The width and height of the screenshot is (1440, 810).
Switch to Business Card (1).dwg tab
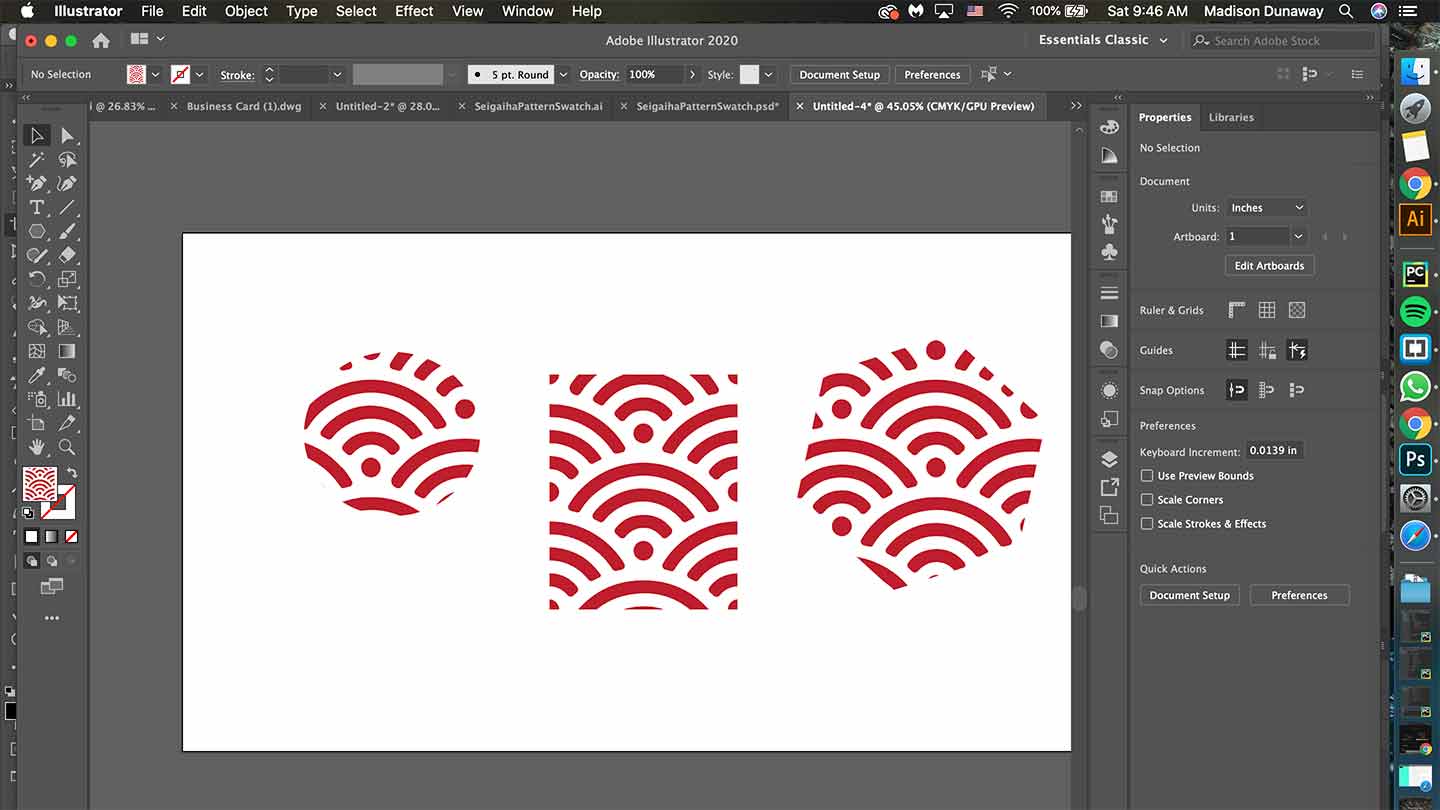click(243, 106)
